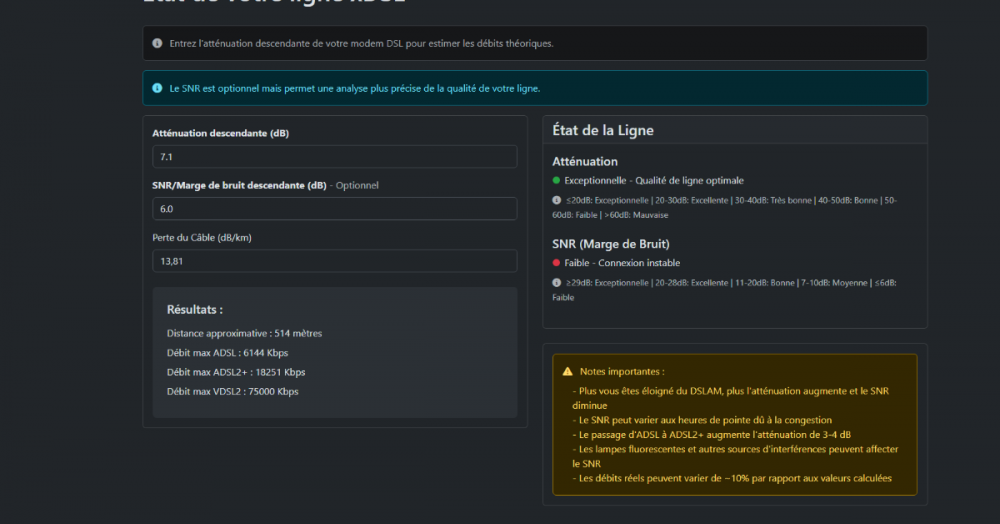The image size is (1000, 524).
Task: Click the 'Distance approximative : 514 mètres' line
Action: [244, 333]
